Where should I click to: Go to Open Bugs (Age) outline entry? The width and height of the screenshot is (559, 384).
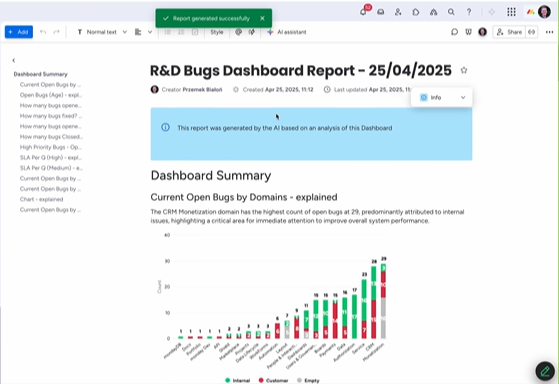click(51, 95)
